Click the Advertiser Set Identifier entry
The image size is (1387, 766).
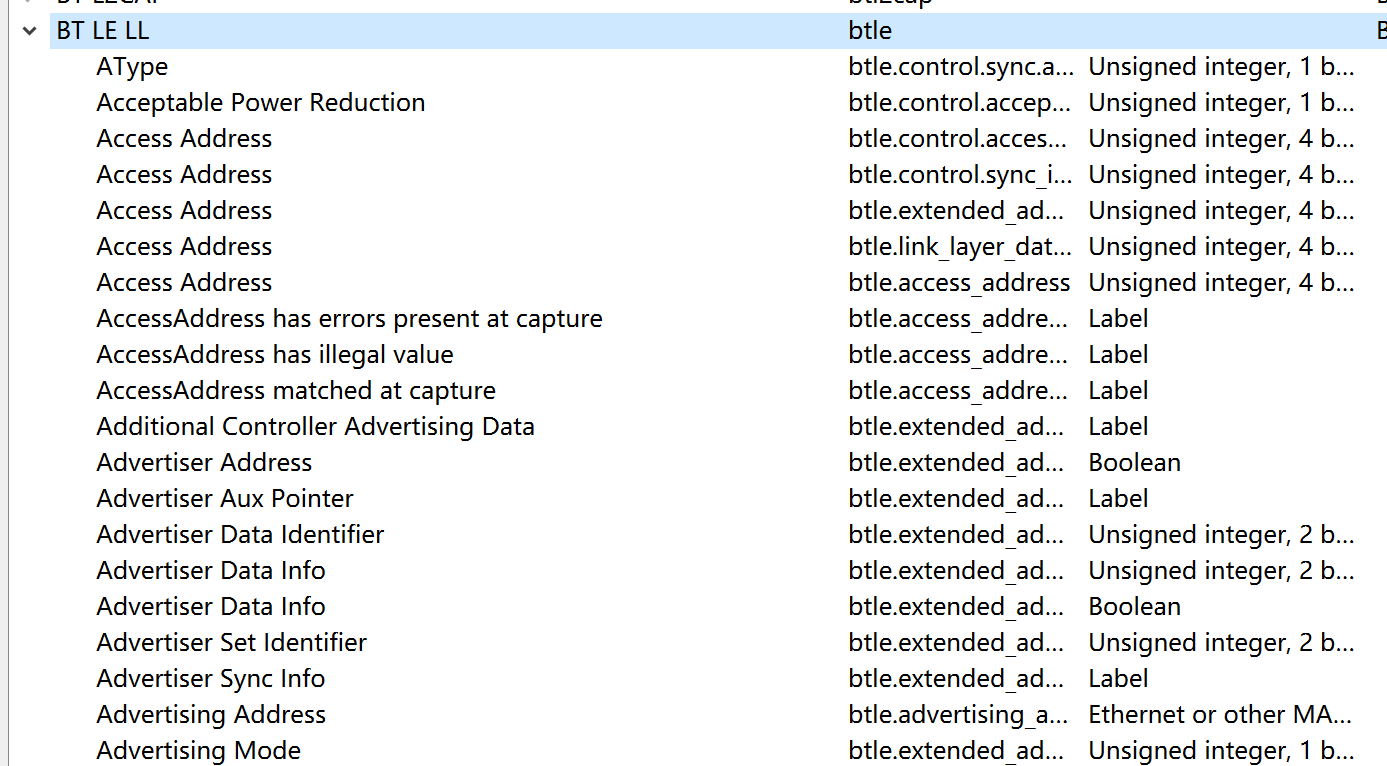coord(230,642)
